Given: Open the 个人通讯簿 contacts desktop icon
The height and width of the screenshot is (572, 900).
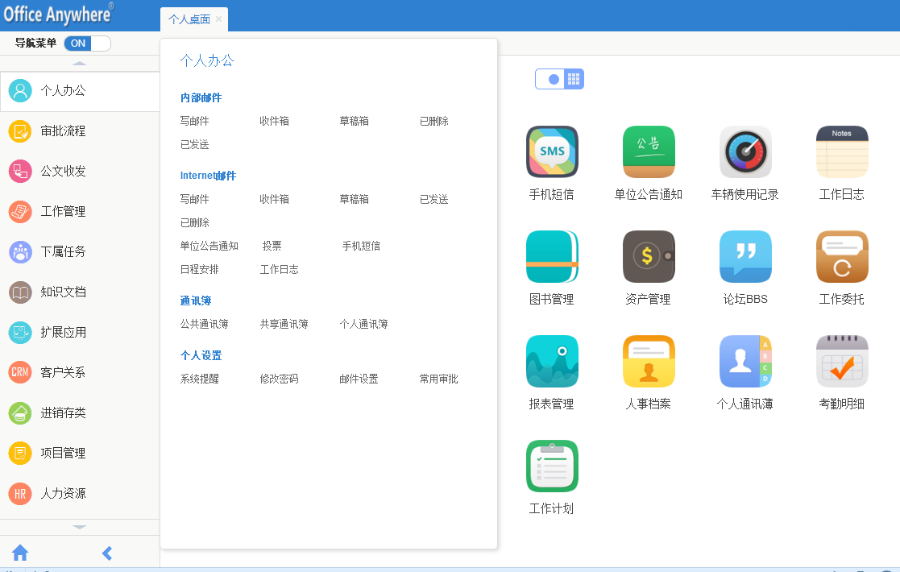Looking at the screenshot, I should point(745,361).
